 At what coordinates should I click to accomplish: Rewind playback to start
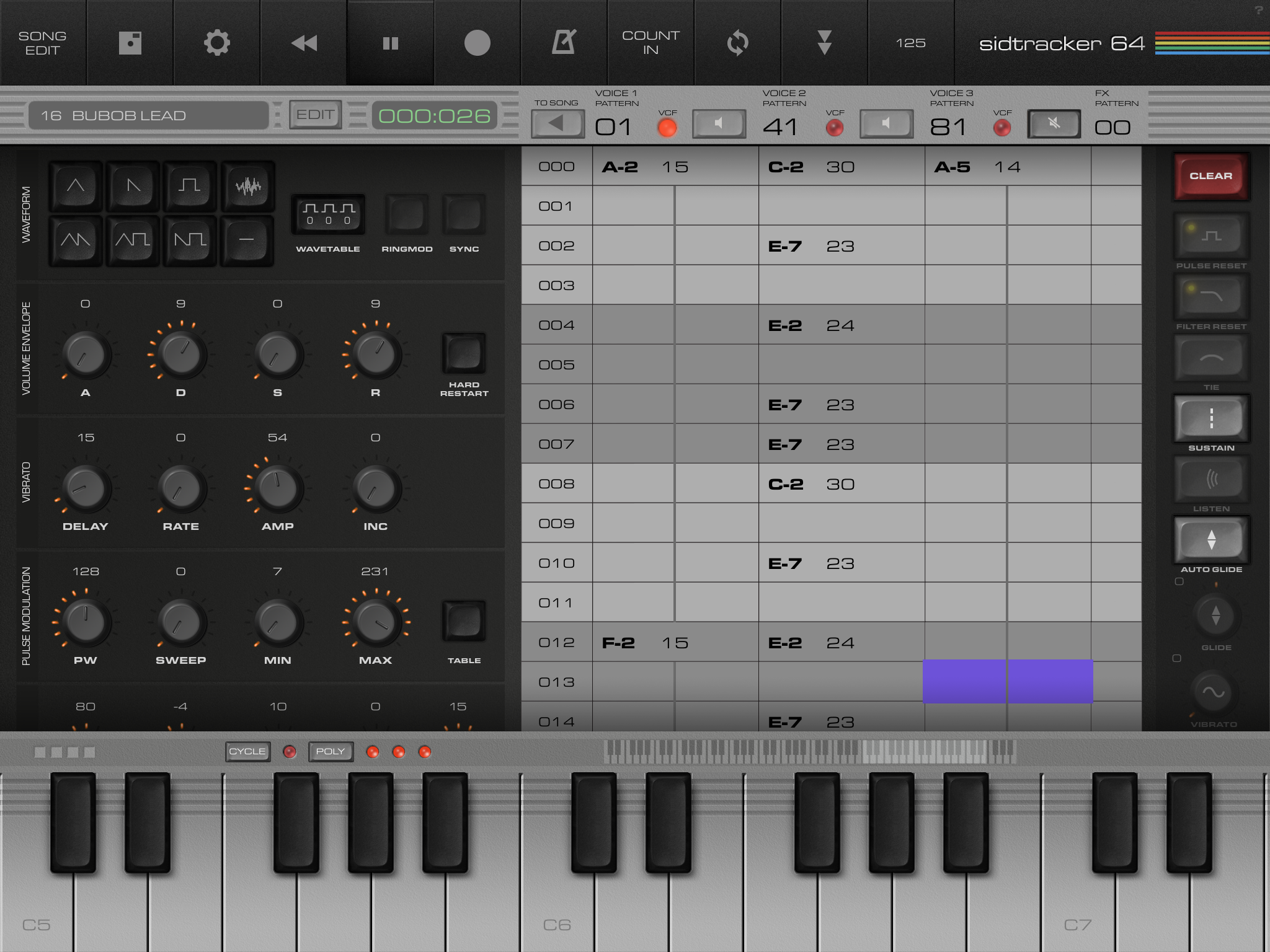[x=304, y=43]
